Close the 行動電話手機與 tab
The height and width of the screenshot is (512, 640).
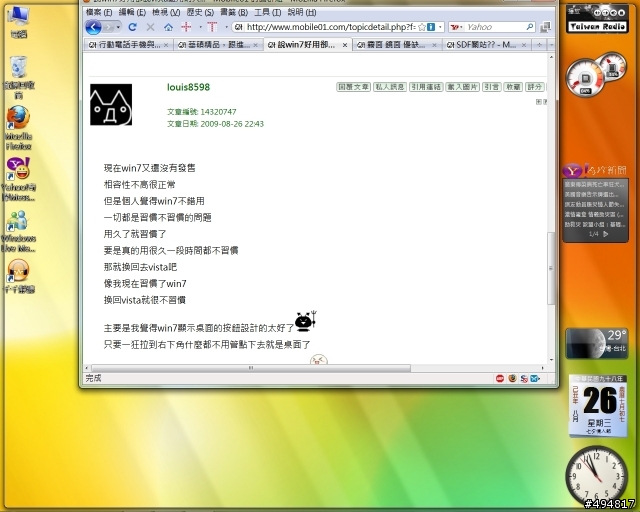pyautogui.click(x=166, y=45)
